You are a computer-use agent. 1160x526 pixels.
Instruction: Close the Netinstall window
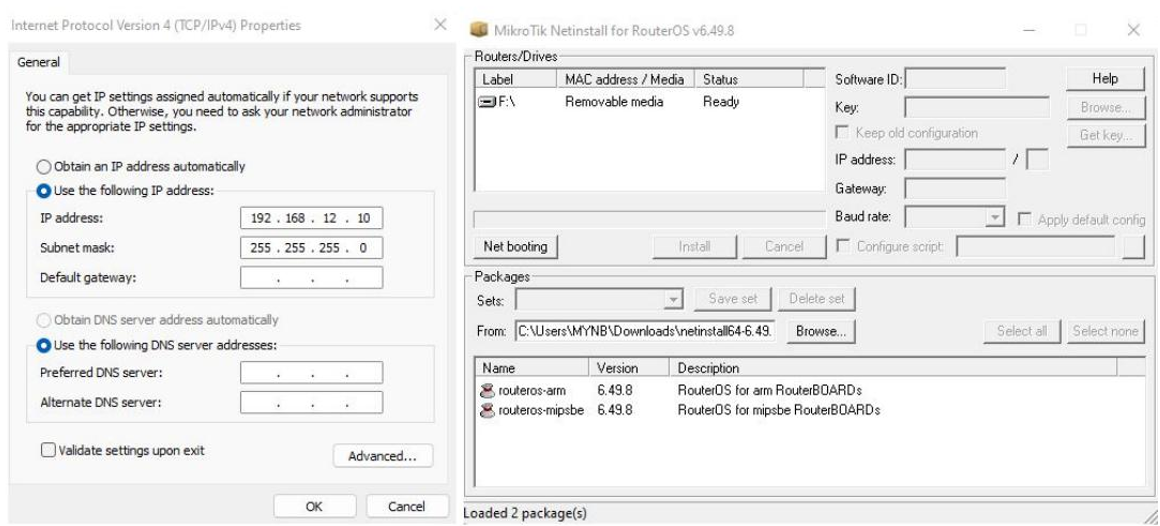pyautogui.click(x=1133, y=30)
